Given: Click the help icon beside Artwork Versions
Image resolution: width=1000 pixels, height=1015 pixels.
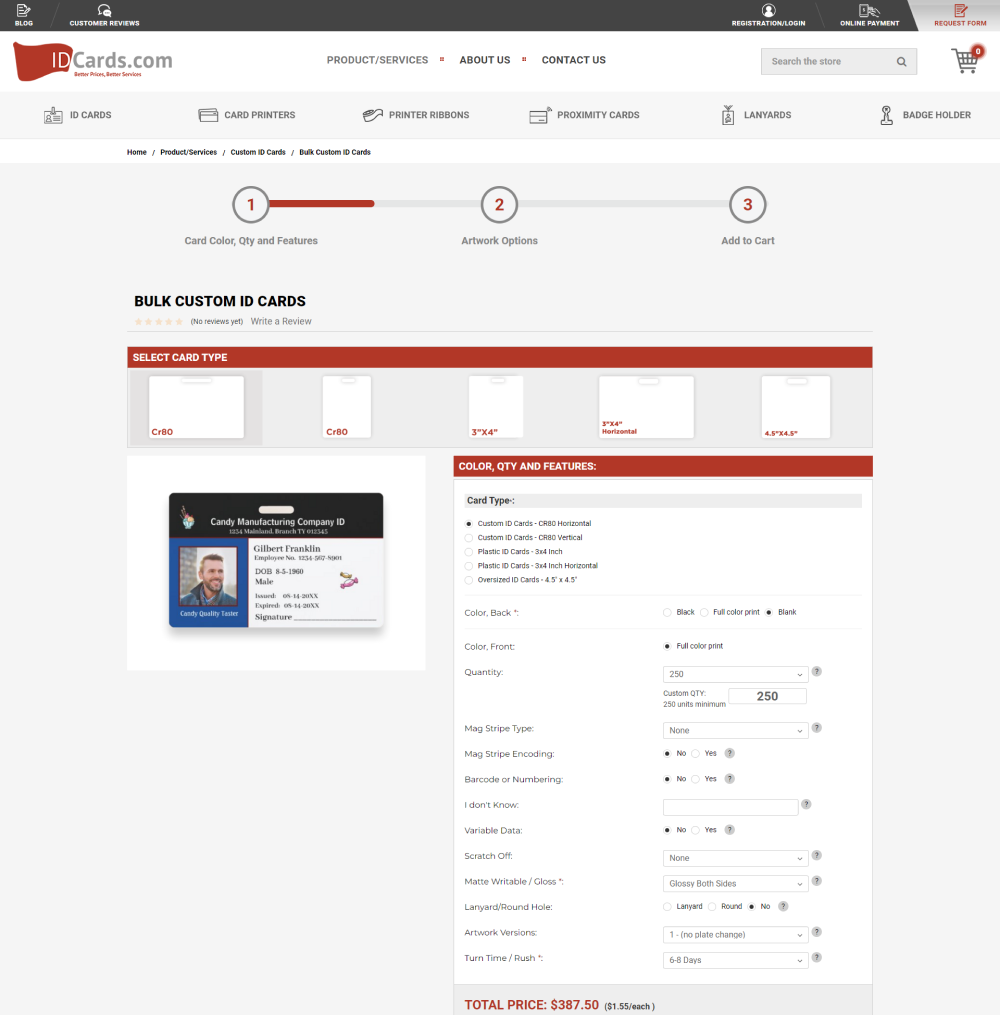Looking at the screenshot, I should point(817,931).
